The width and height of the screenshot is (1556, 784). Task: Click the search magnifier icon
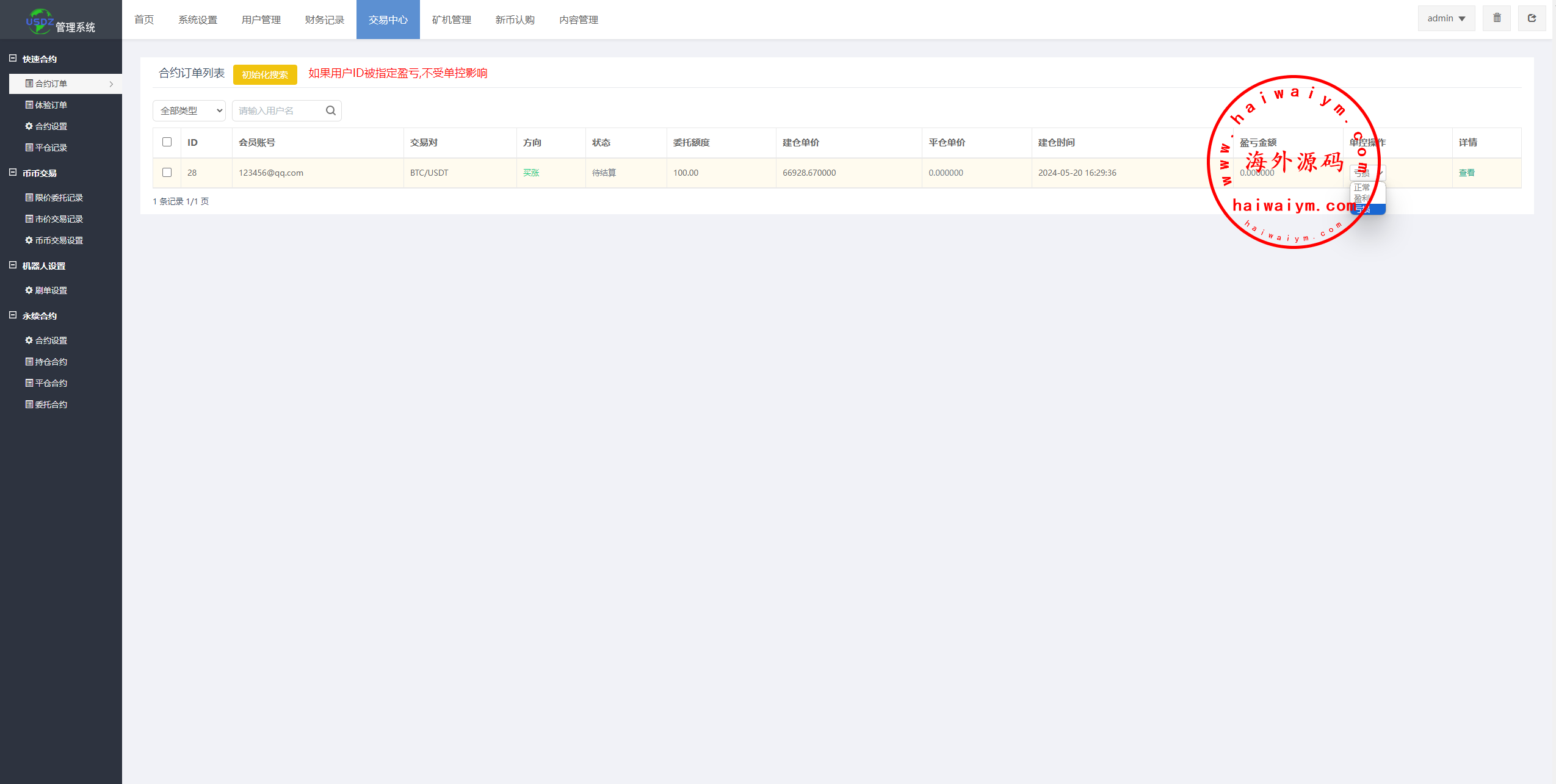[x=330, y=110]
